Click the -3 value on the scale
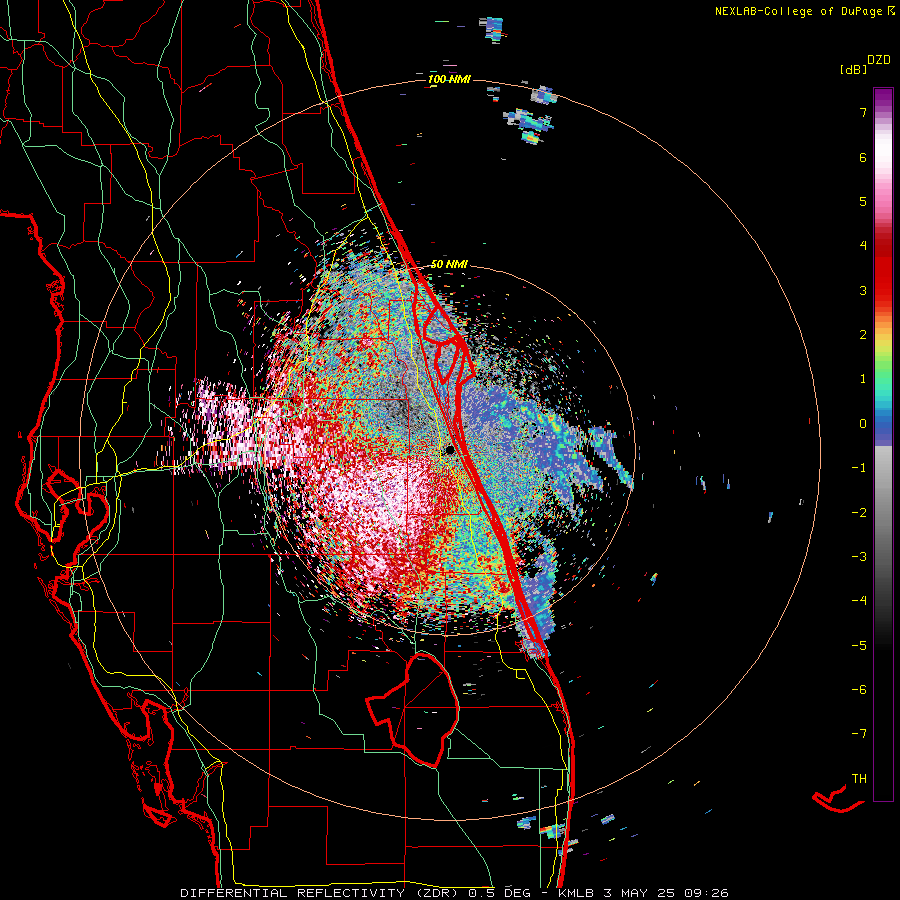Screen dimensions: 900x900 [859, 557]
